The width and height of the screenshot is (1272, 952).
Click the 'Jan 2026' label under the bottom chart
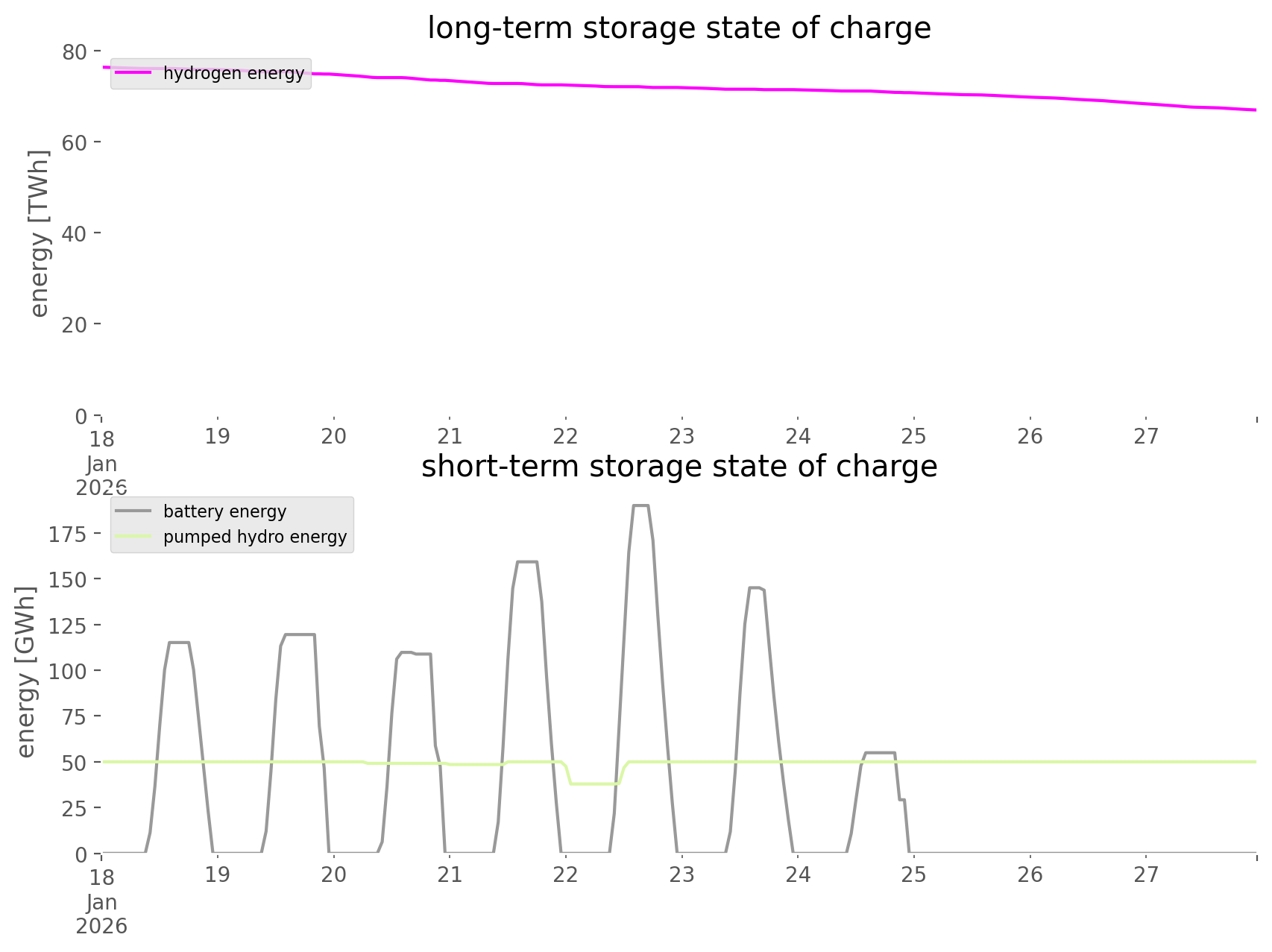101,914
